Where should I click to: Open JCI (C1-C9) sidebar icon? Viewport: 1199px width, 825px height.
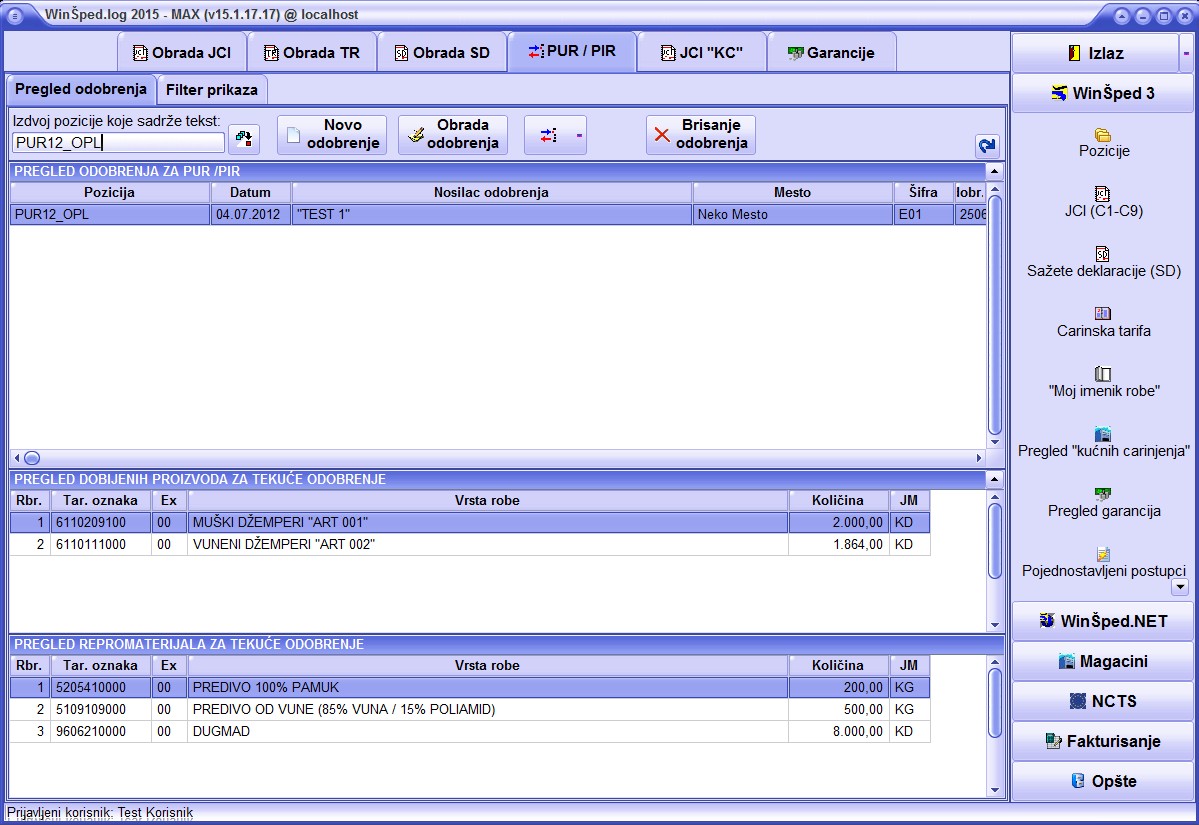1103,193
